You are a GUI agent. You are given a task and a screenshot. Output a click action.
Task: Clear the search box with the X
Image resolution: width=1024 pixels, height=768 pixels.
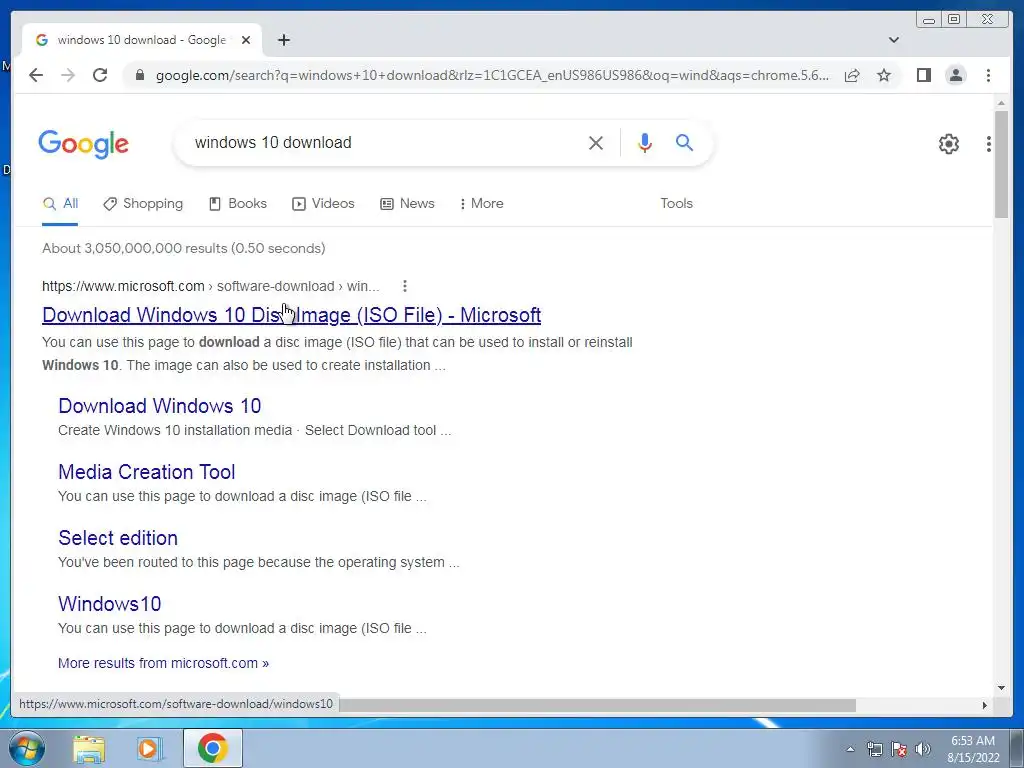596,143
